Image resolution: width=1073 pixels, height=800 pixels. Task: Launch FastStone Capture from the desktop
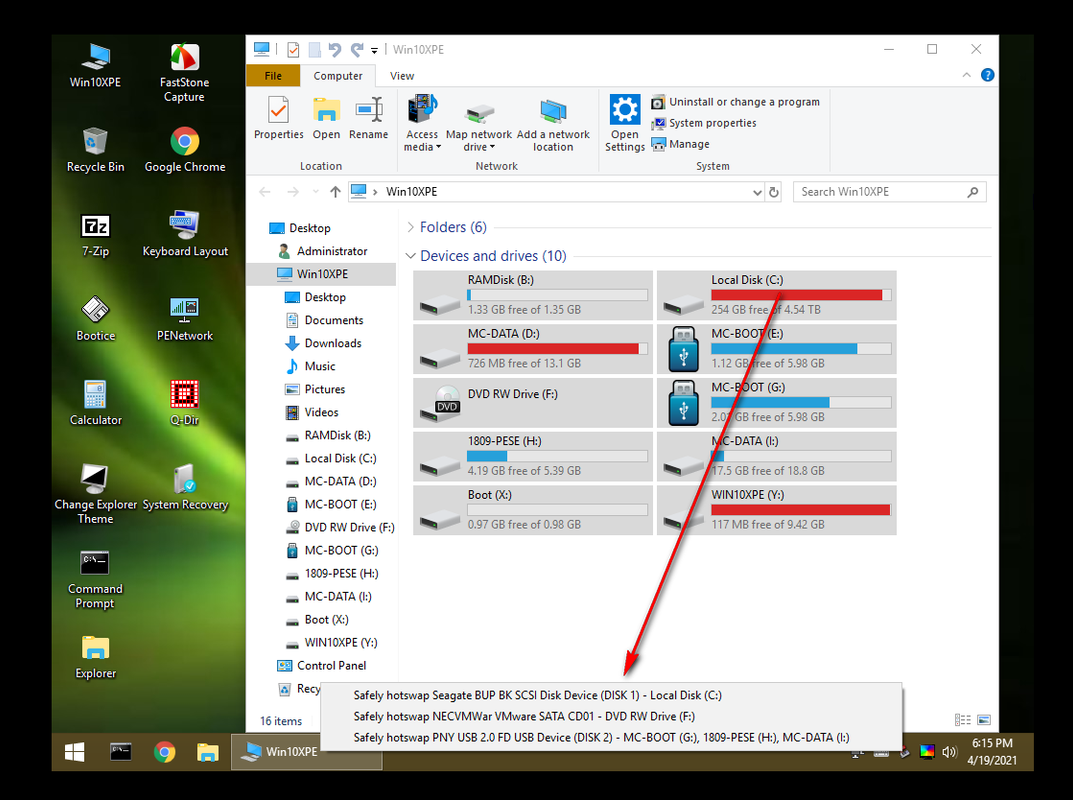[184, 72]
